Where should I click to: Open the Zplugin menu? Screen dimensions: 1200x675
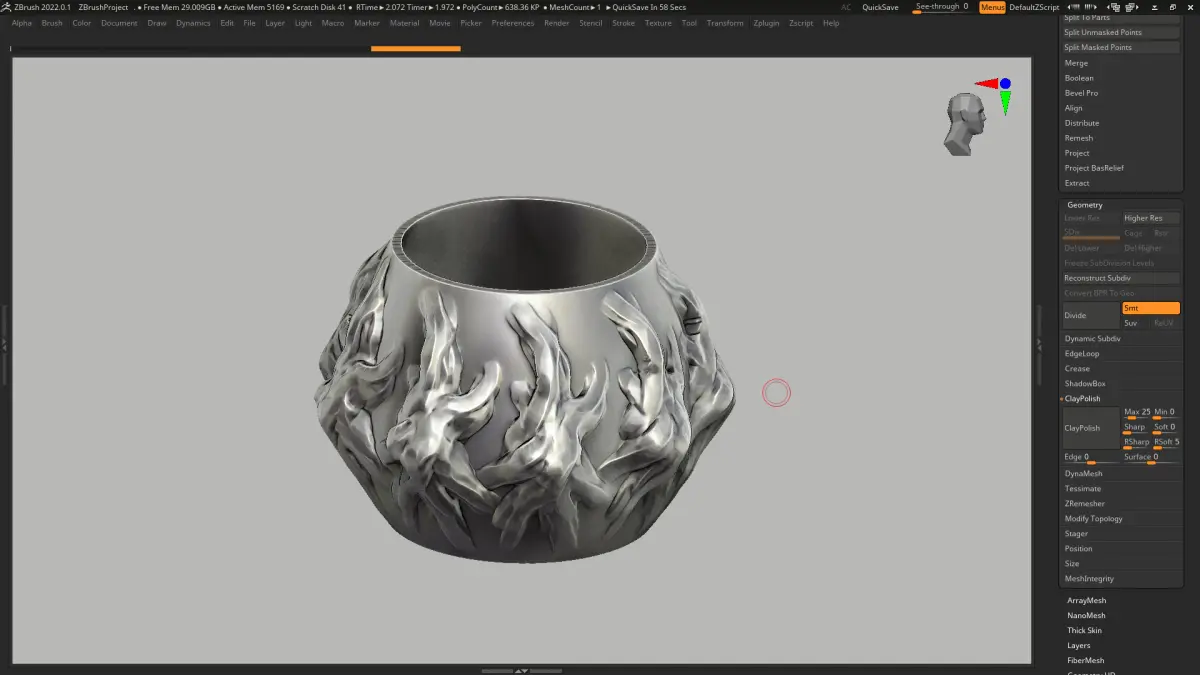[x=766, y=23]
